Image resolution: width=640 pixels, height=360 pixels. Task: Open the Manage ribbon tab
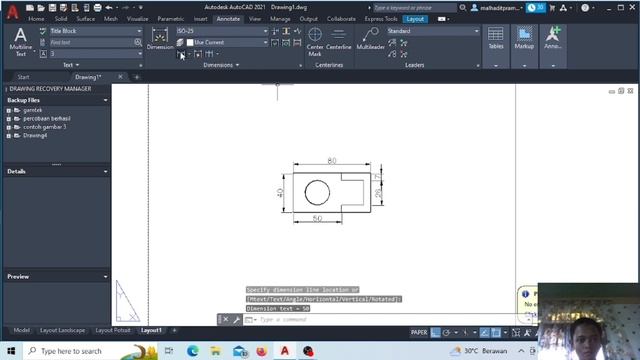280,19
